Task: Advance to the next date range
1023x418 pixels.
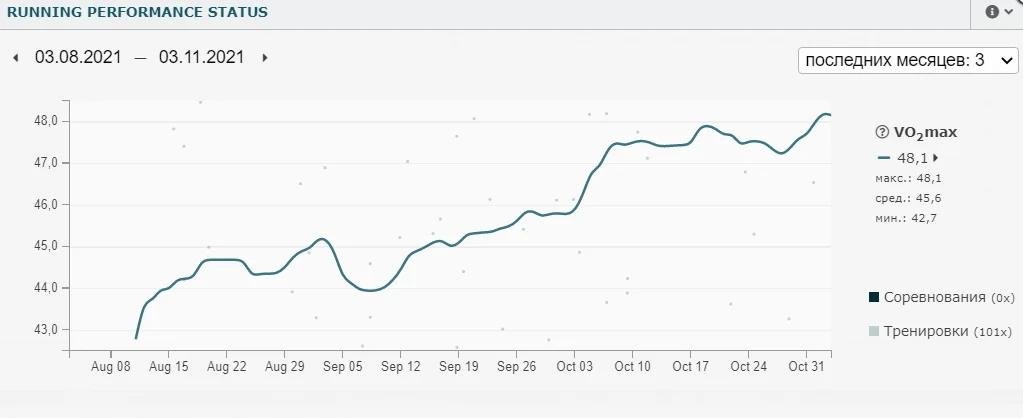Action: tap(264, 58)
